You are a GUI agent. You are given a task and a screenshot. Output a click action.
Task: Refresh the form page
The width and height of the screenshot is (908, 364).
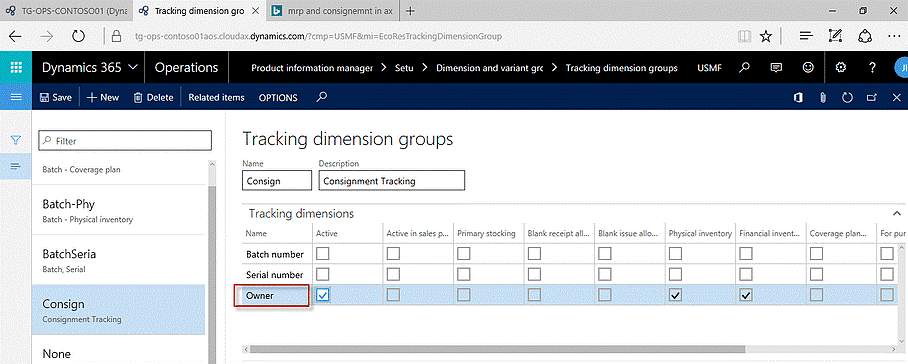847,98
